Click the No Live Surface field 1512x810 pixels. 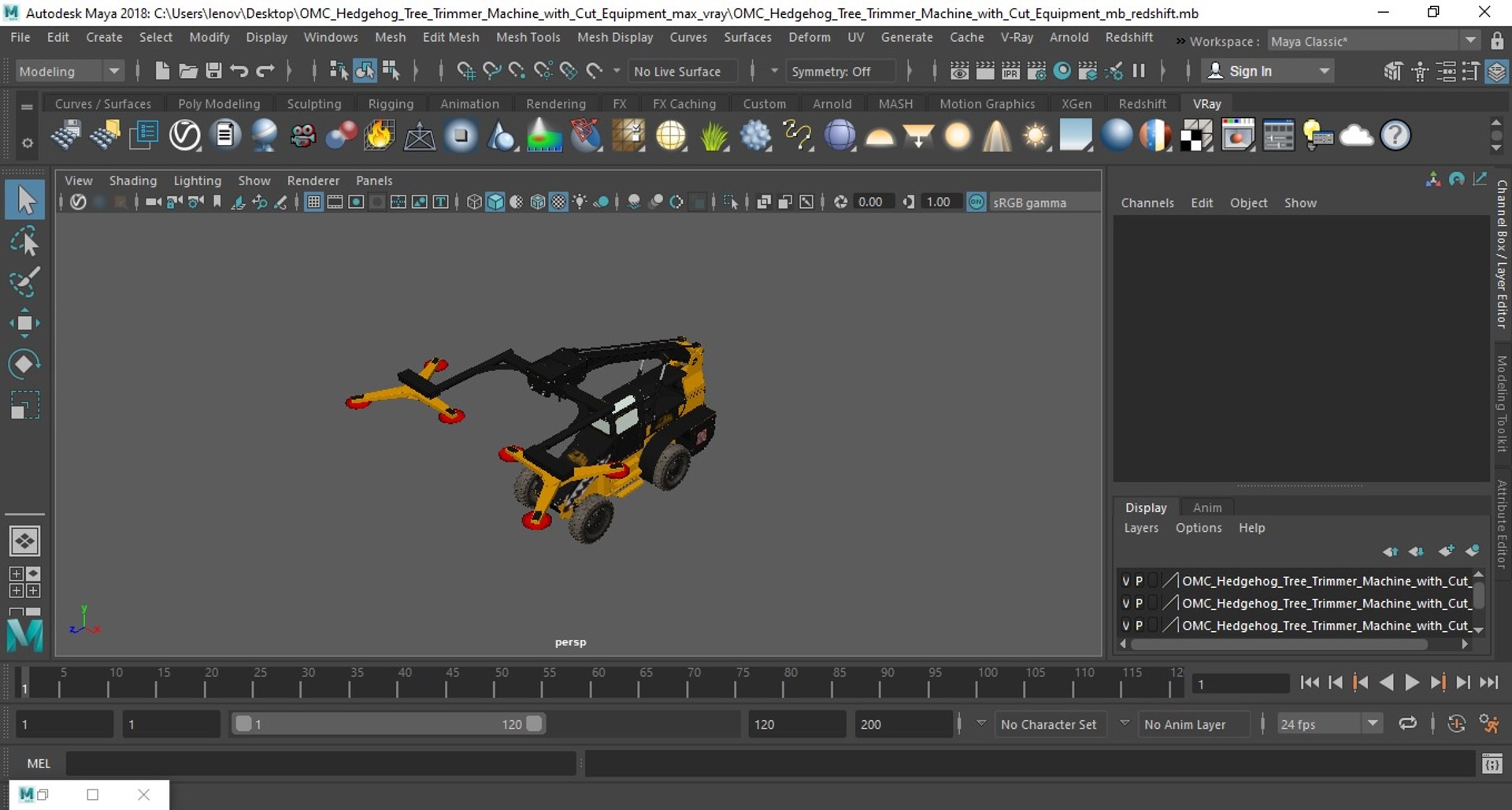tap(677, 71)
